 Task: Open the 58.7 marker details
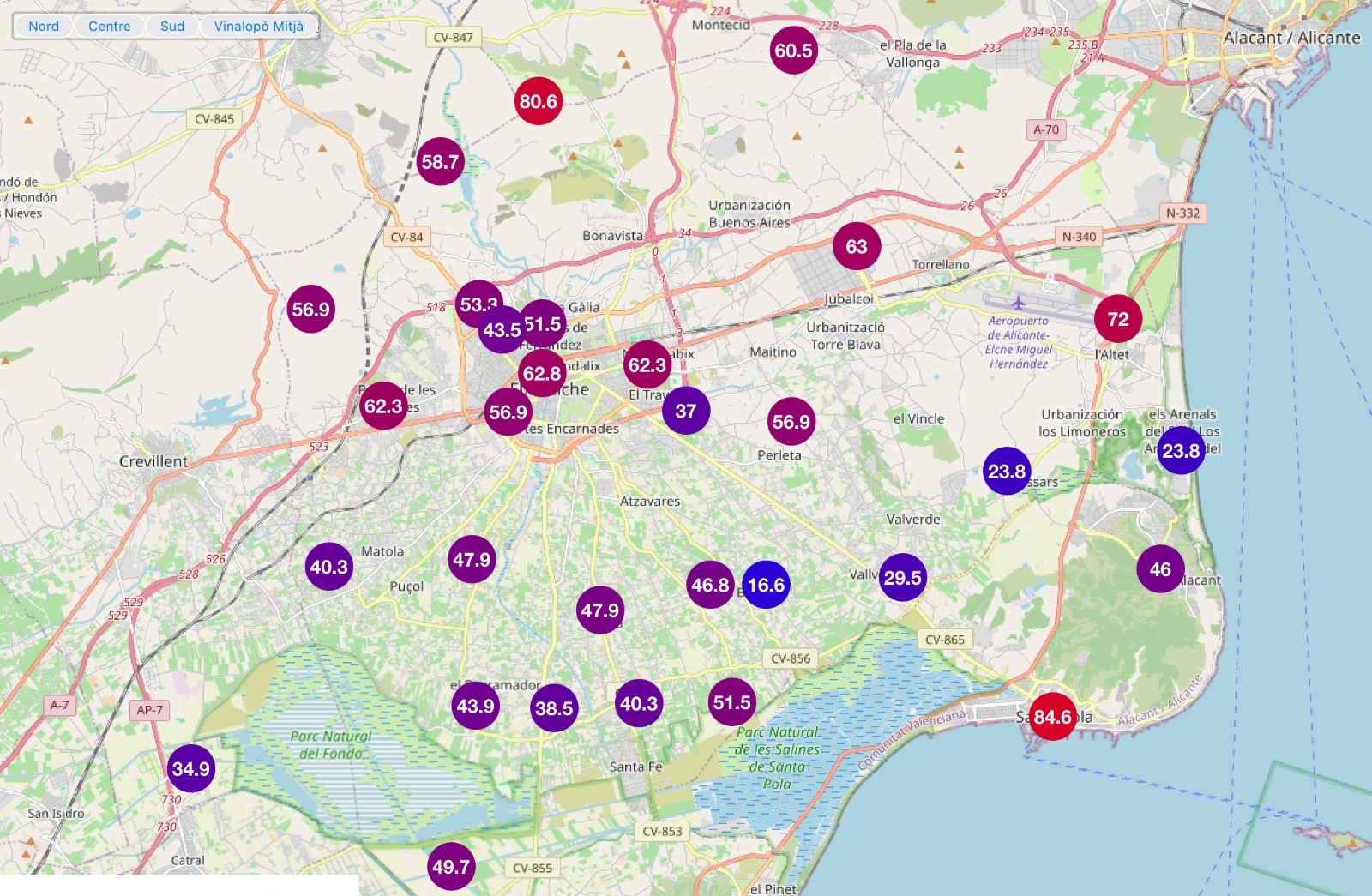click(x=440, y=161)
